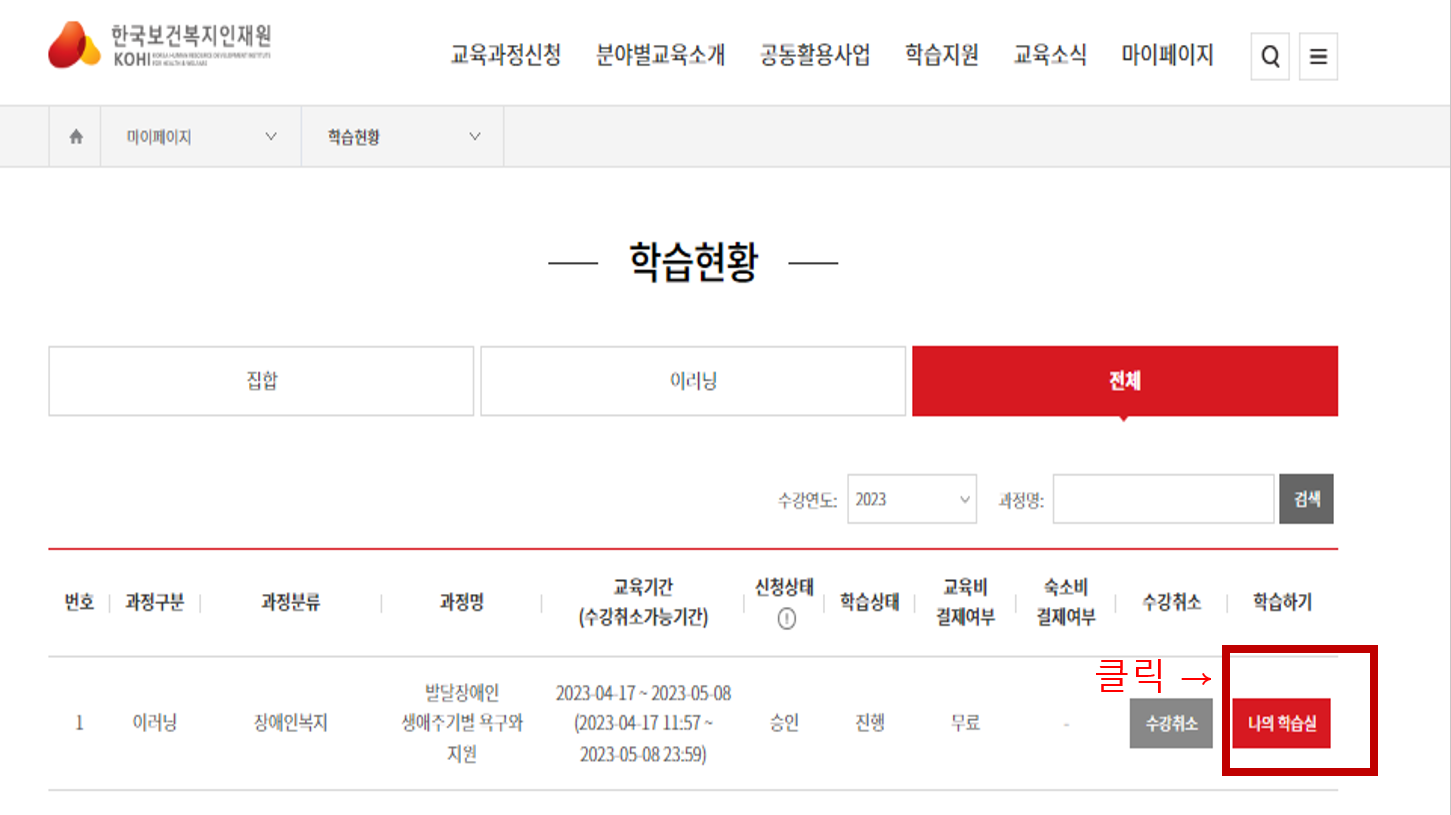Open the 분야별교육소개 menu

[x=660, y=55]
